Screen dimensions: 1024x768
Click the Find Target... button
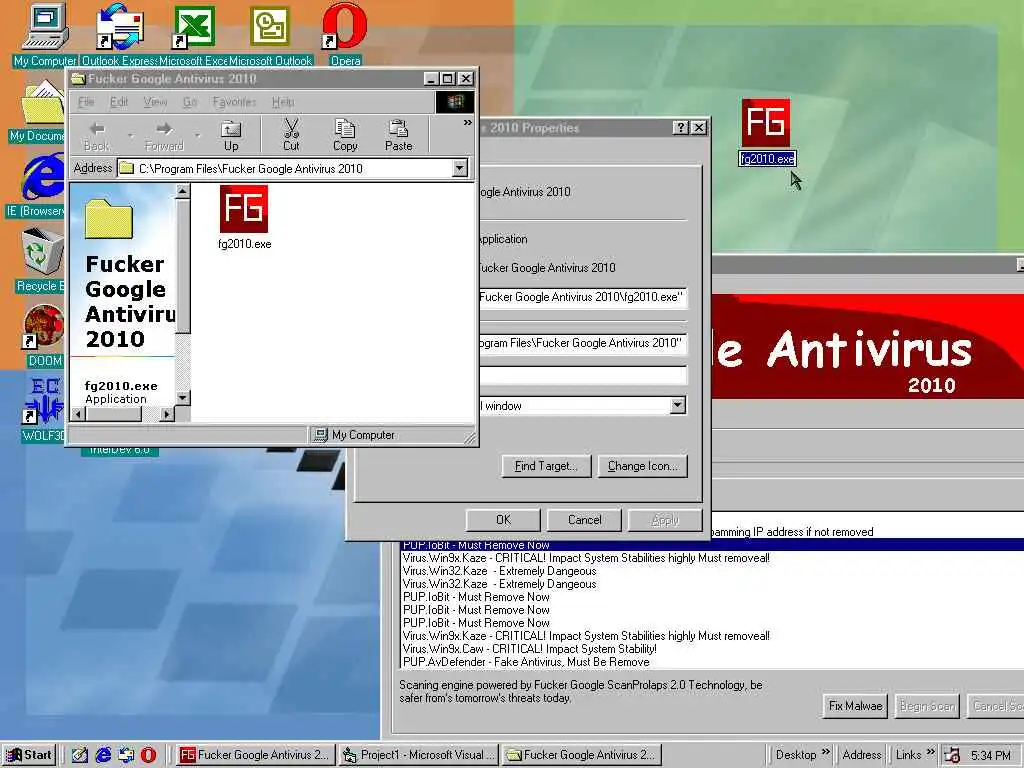[547, 466]
